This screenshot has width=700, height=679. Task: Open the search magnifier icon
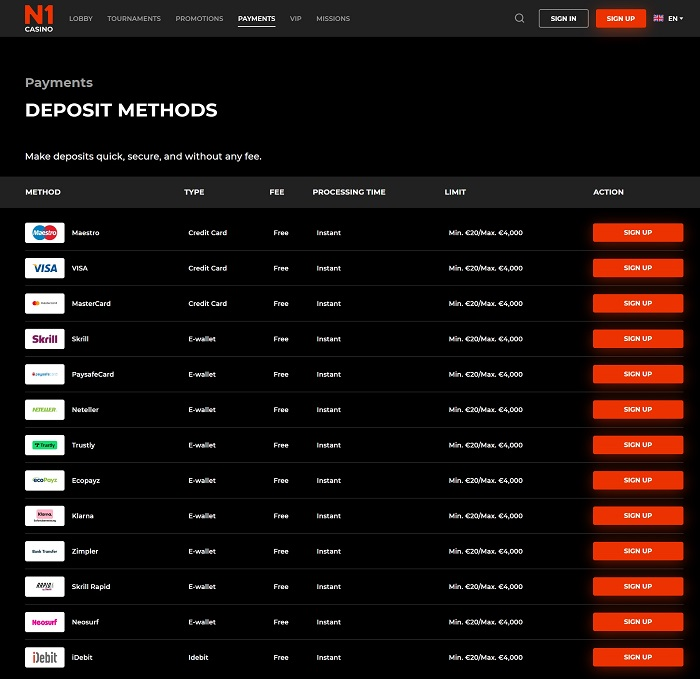(519, 18)
